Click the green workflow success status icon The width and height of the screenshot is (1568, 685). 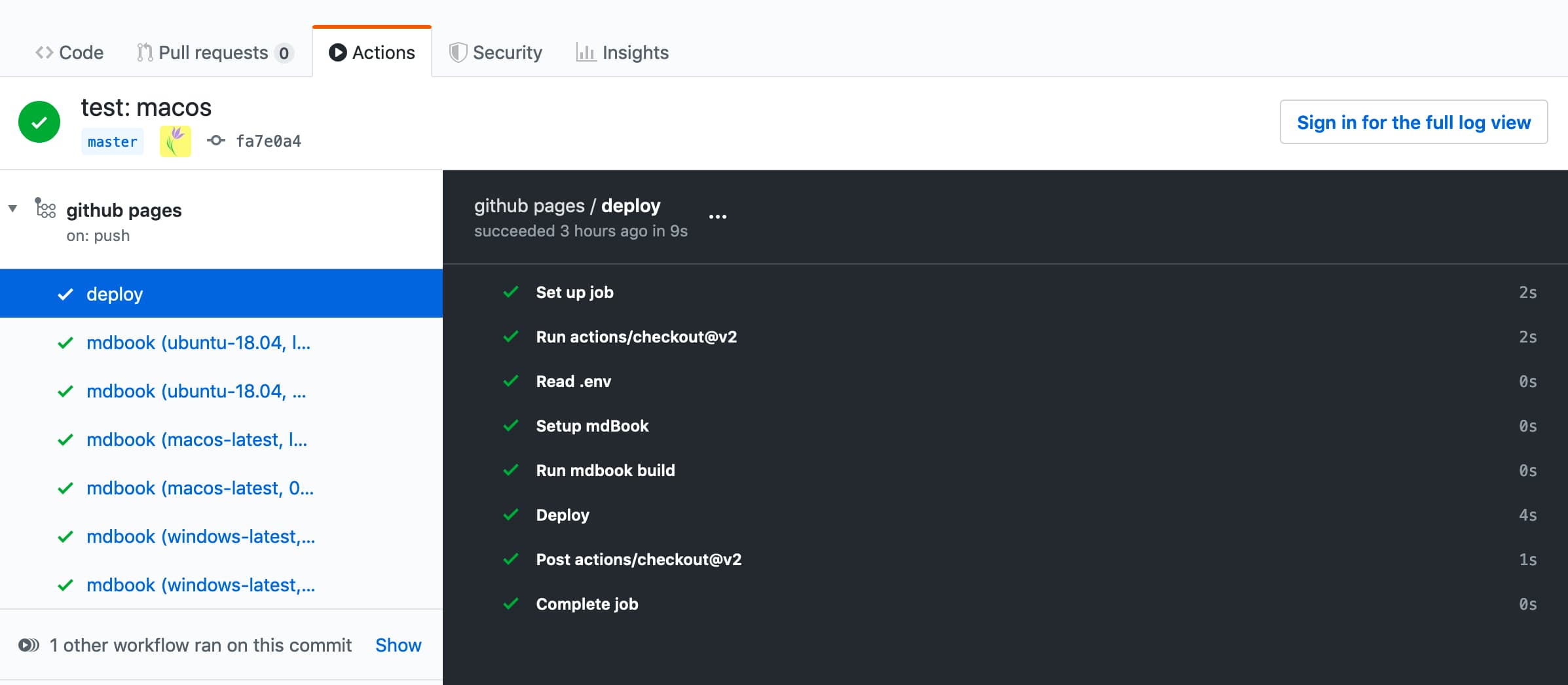pos(39,122)
